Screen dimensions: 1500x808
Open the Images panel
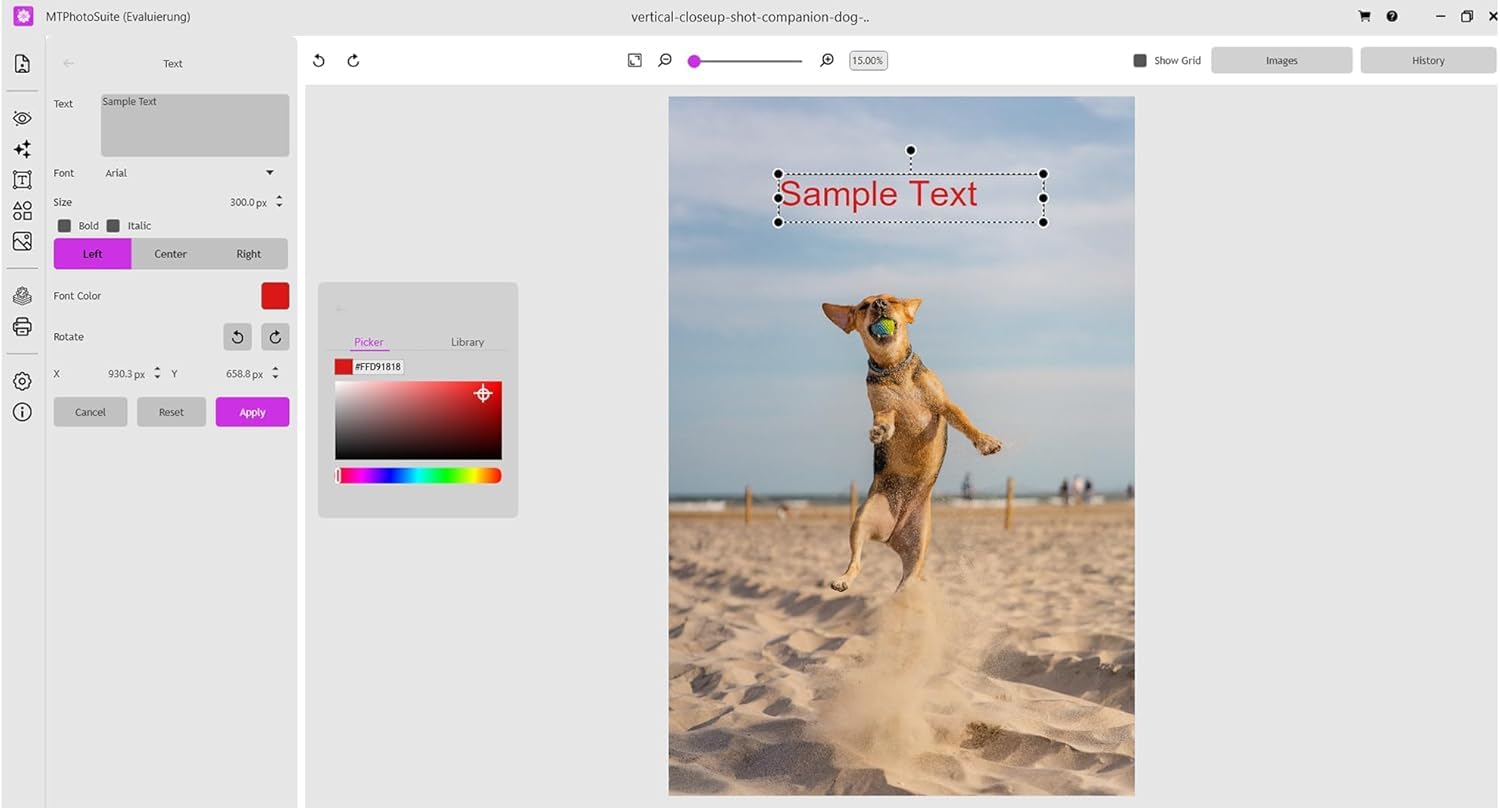1282,60
